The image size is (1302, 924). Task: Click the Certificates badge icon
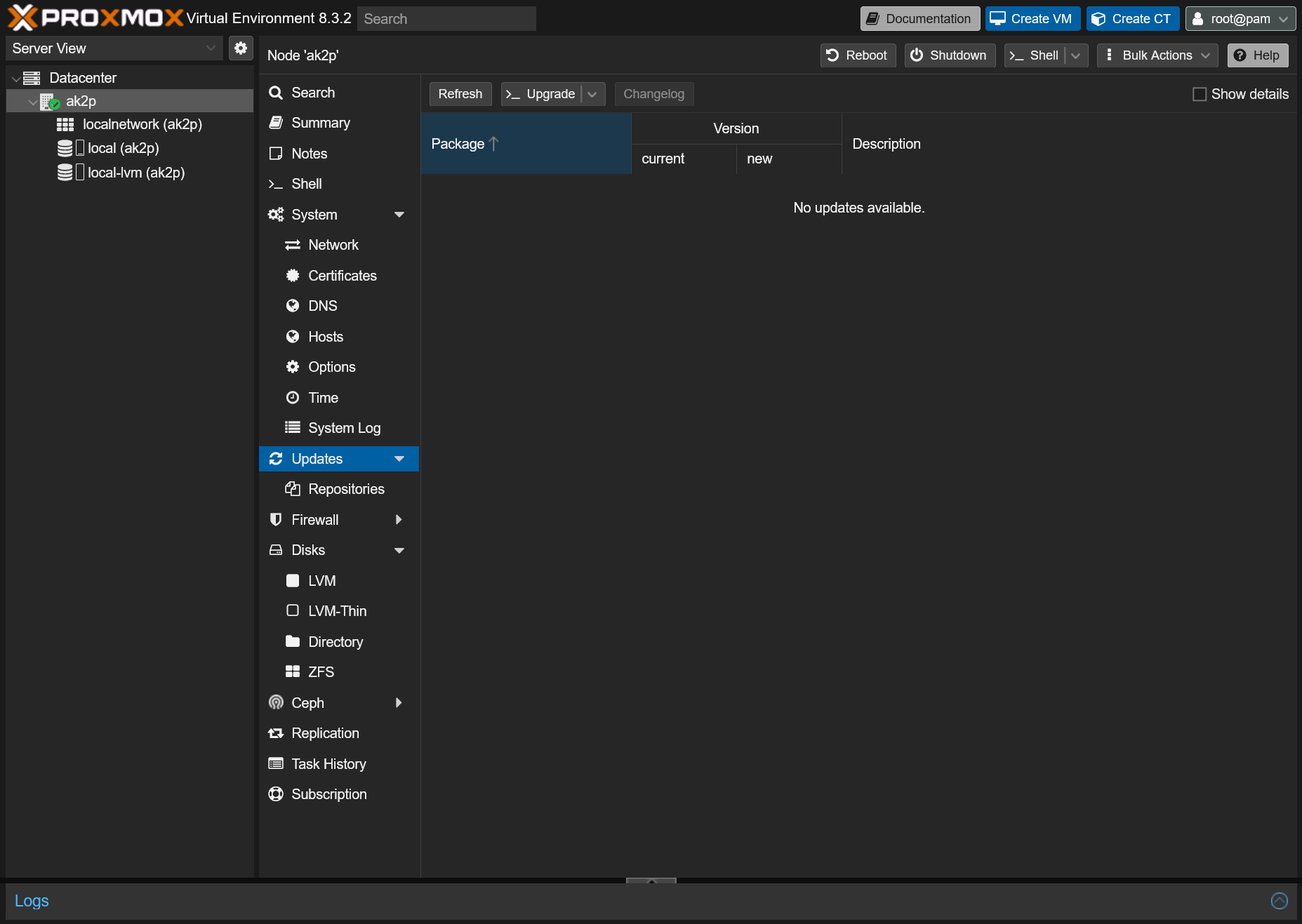point(293,276)
